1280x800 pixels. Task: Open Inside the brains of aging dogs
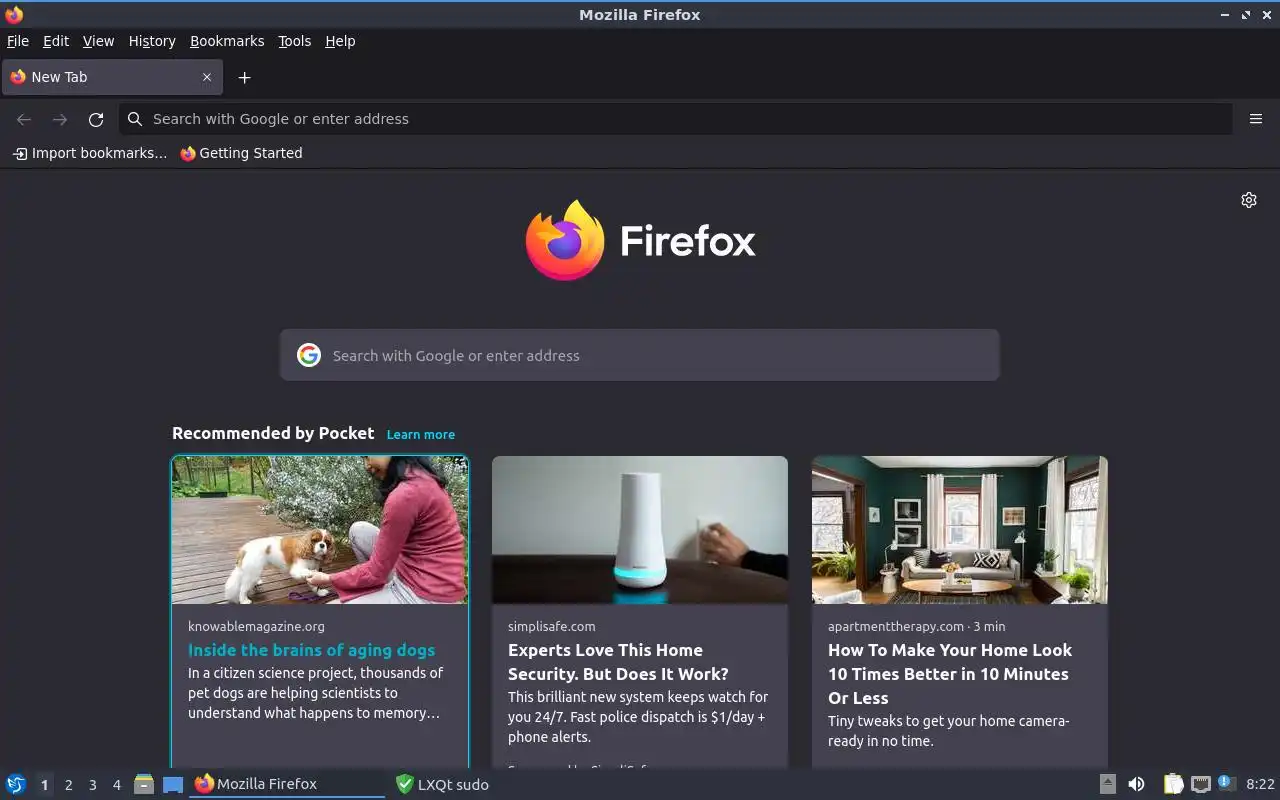click(312, 650)
